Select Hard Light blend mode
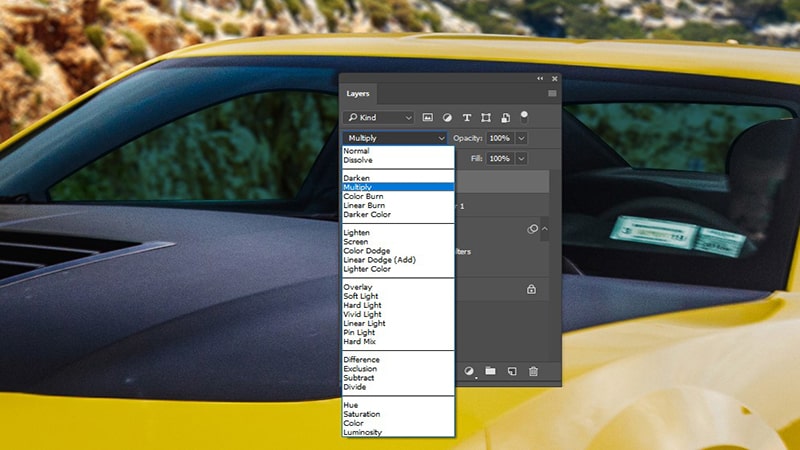 (x=398, y=306)
